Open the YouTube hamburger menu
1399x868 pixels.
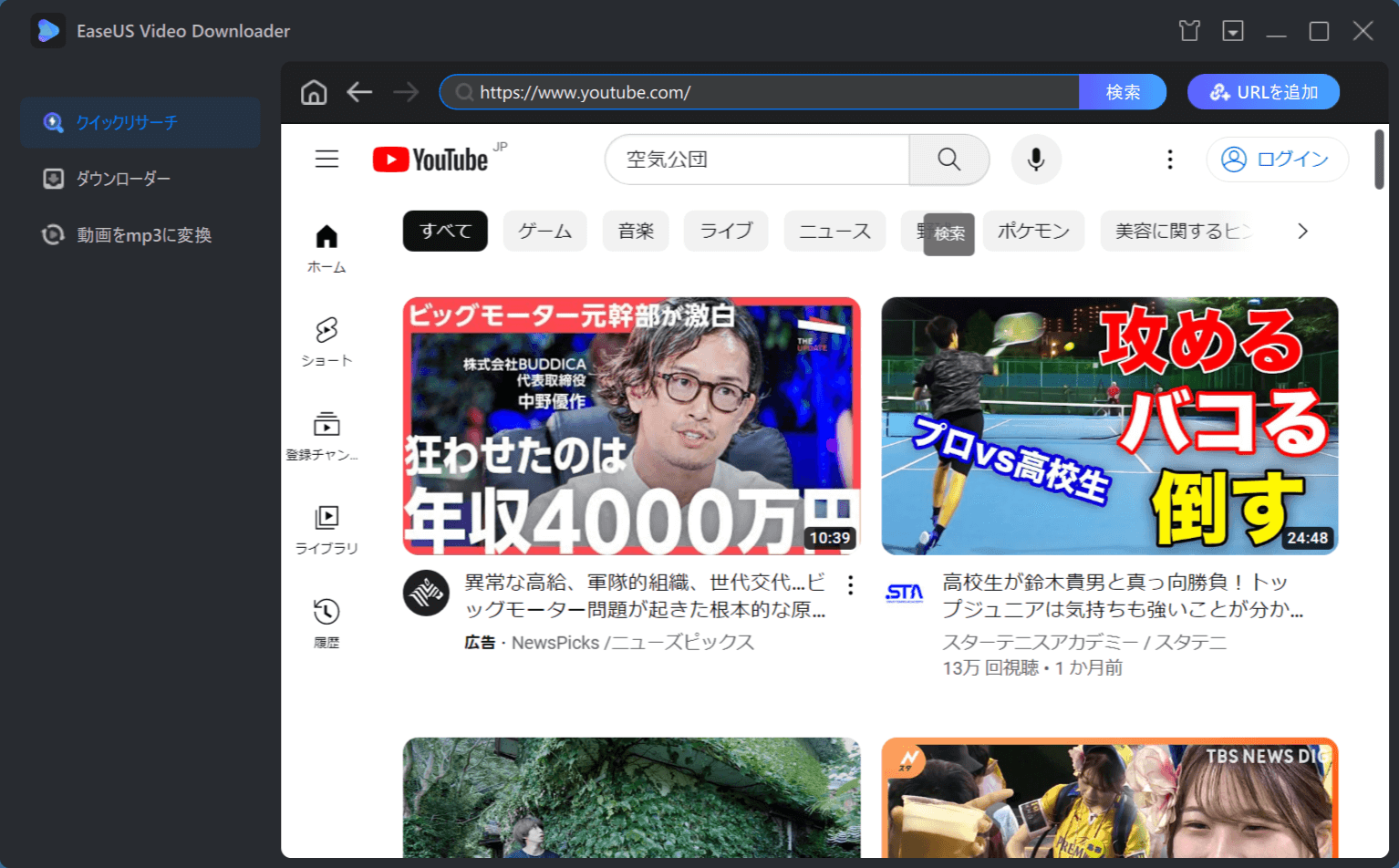326,160
